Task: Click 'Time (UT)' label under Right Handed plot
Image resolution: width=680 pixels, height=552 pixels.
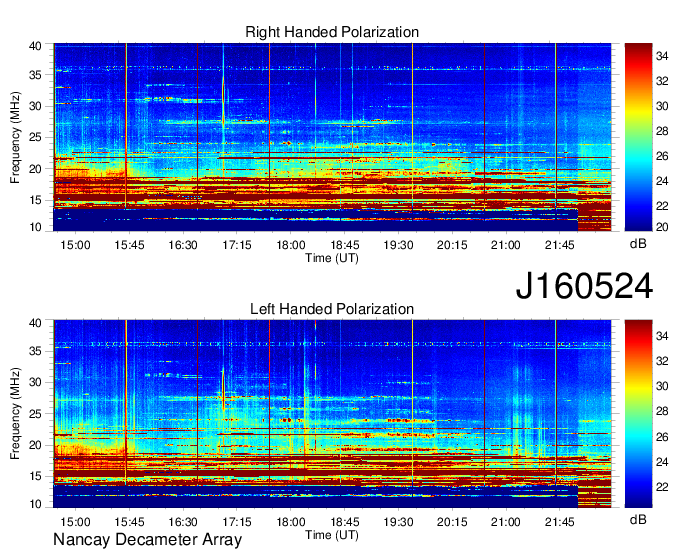Action: click(x=332, y=258)
